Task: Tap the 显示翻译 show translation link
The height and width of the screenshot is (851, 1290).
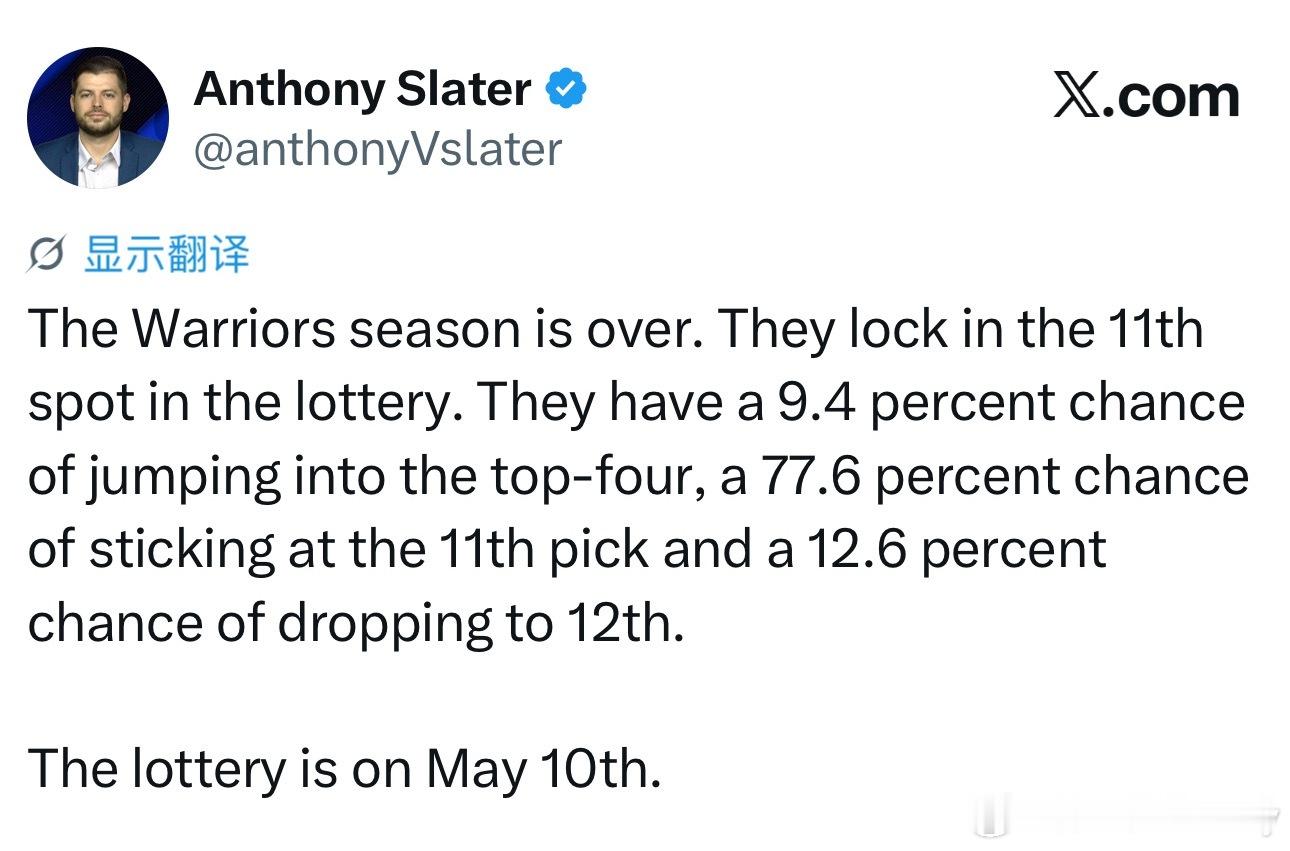Action: pyautogui.click(x=165, y=255)
